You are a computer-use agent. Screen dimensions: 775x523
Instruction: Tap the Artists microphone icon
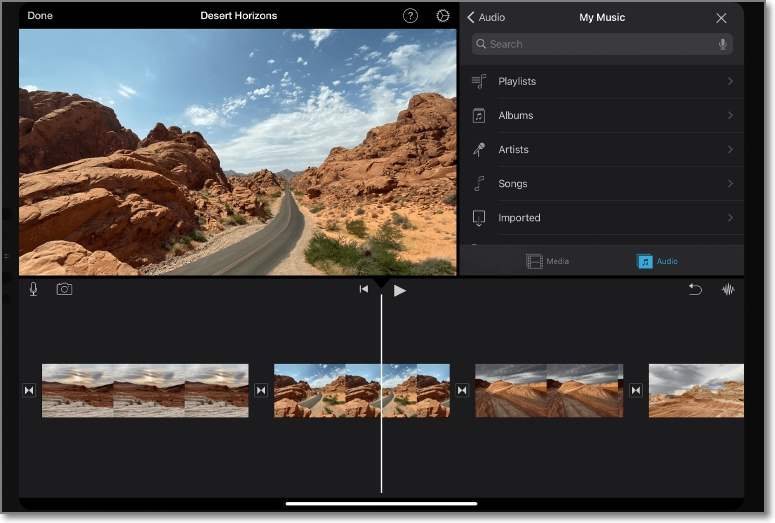click(479, 149)
